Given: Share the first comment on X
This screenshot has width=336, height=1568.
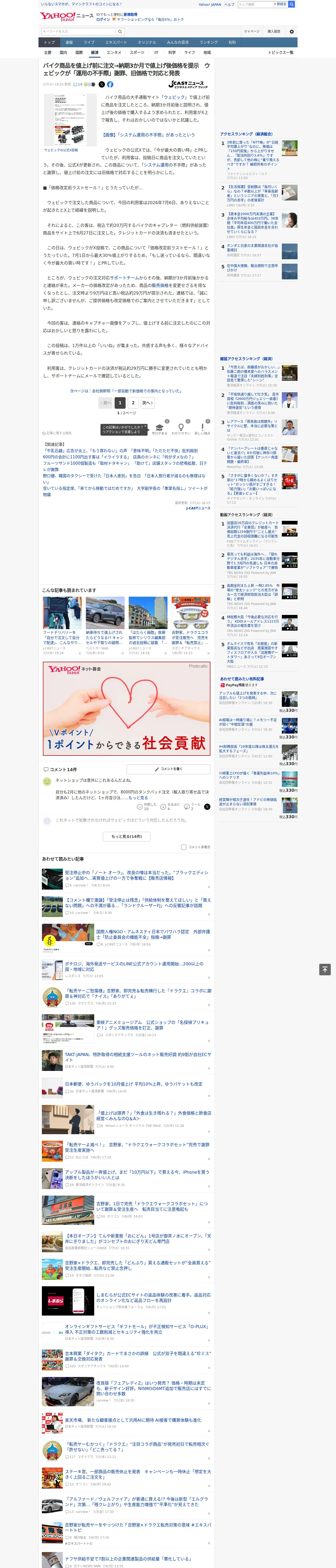Looking at the screenshot, I should tap(207, 806).
